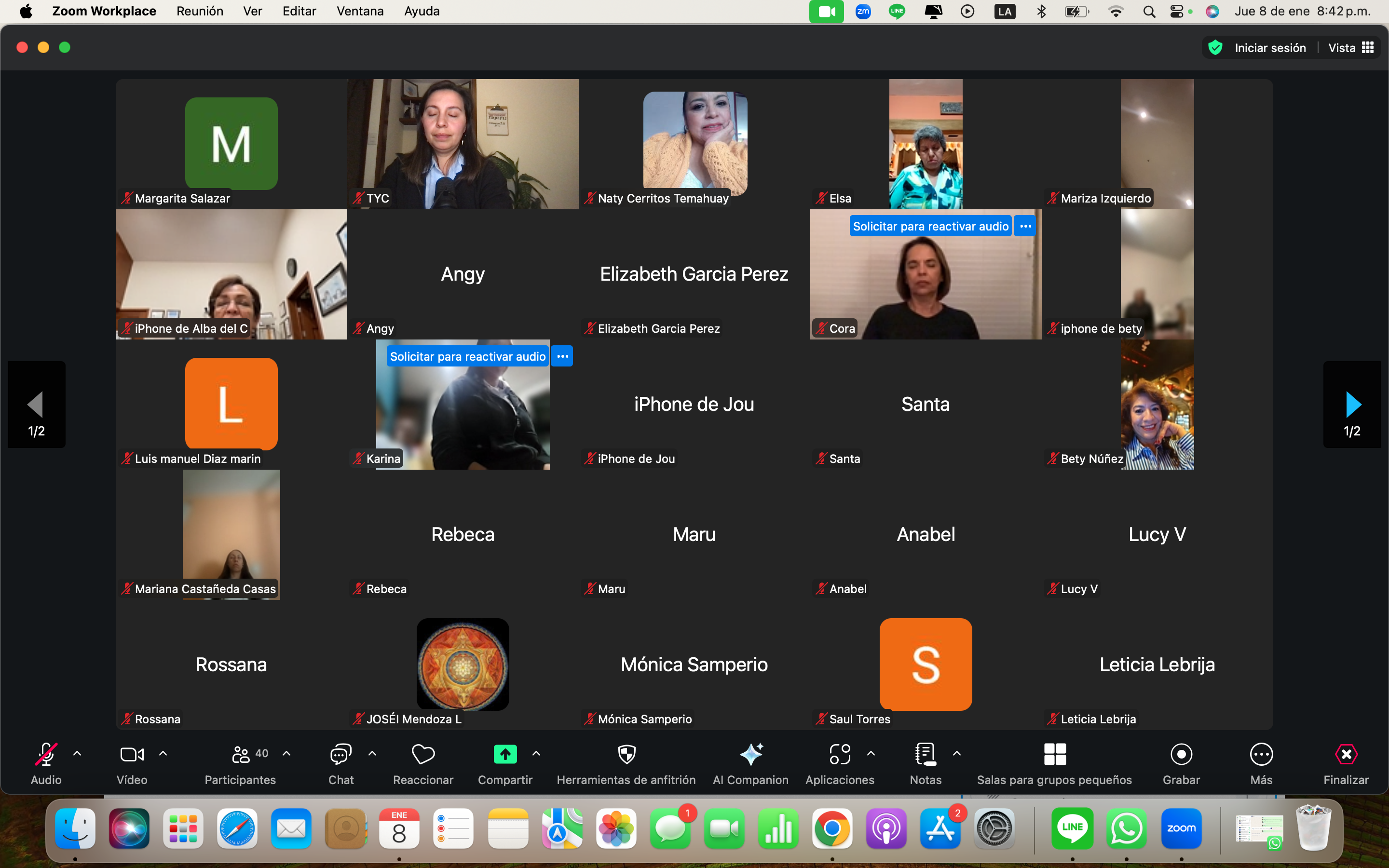Go to next gallery page arrow
Image resolution: width=1389 pixels, height=868 pixels.
click(1352, 405)
